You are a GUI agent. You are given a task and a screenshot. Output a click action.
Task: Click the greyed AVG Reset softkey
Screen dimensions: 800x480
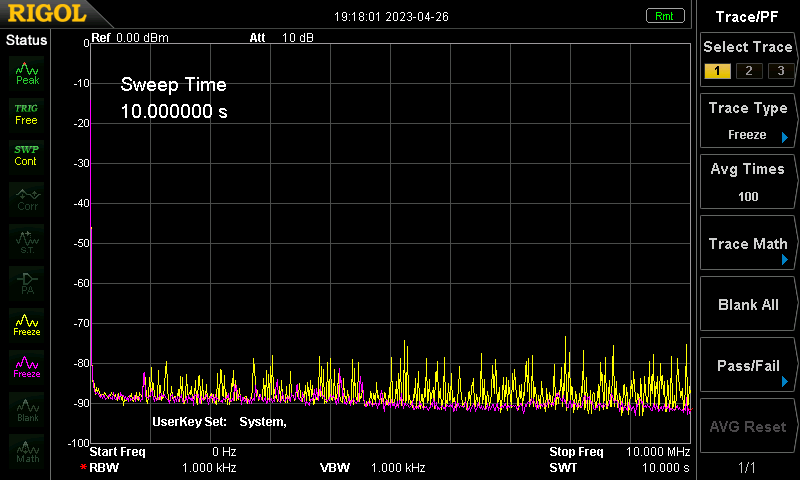coord(747,426)
